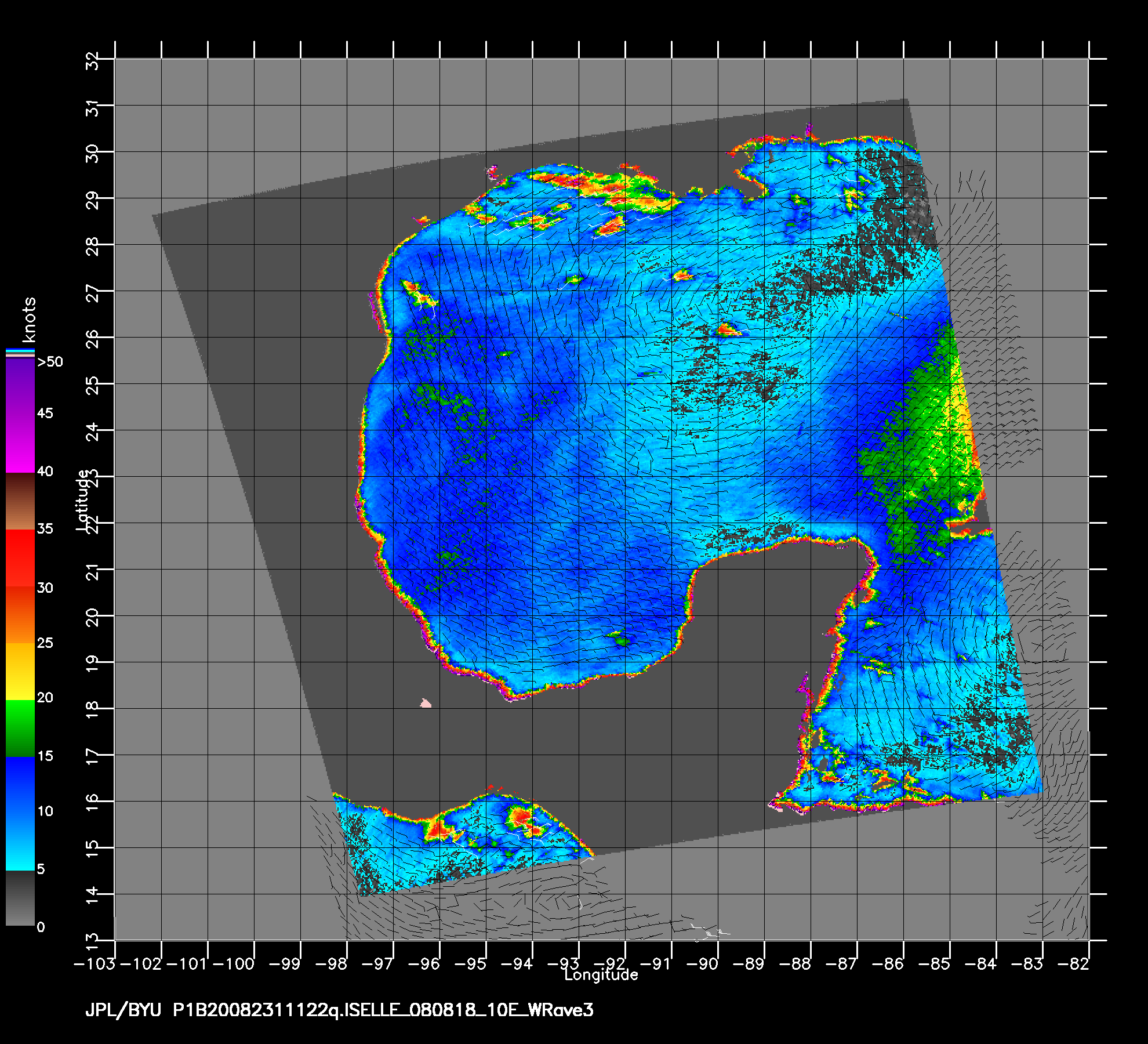Click the 14 latitude tick label

[92, 896]
